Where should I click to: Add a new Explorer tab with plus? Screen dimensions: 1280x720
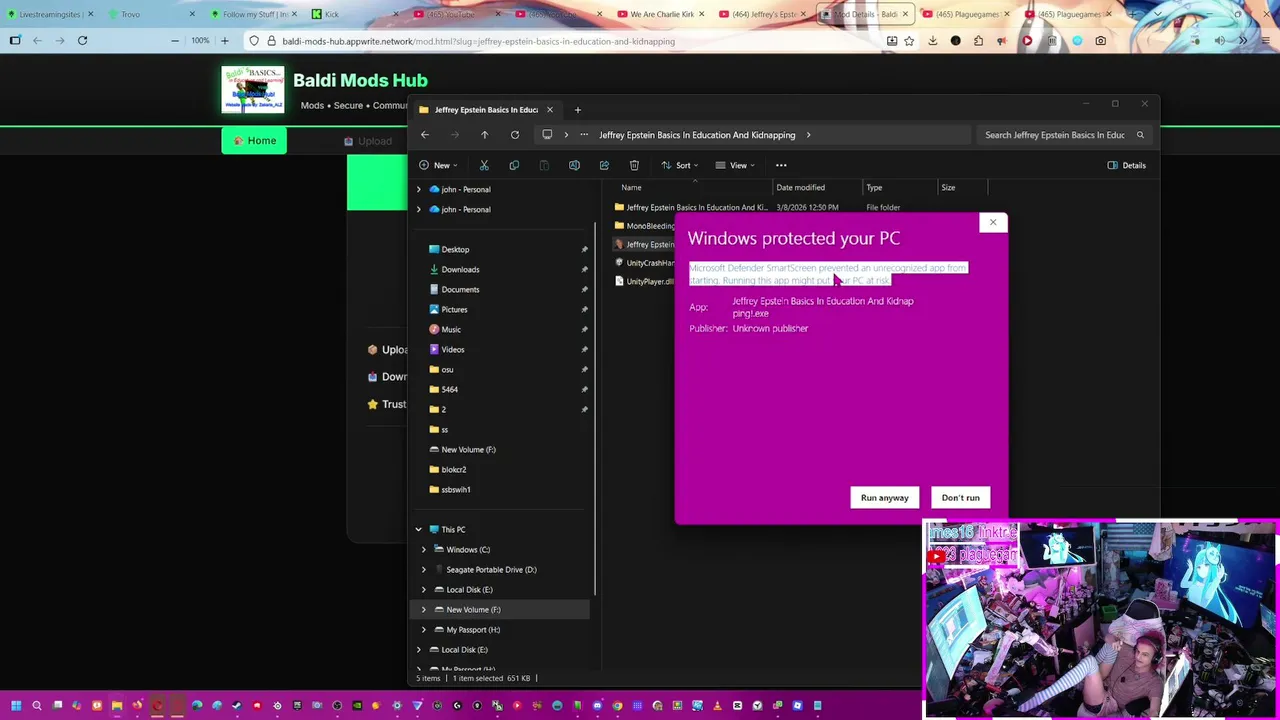(x=577, y=109)
